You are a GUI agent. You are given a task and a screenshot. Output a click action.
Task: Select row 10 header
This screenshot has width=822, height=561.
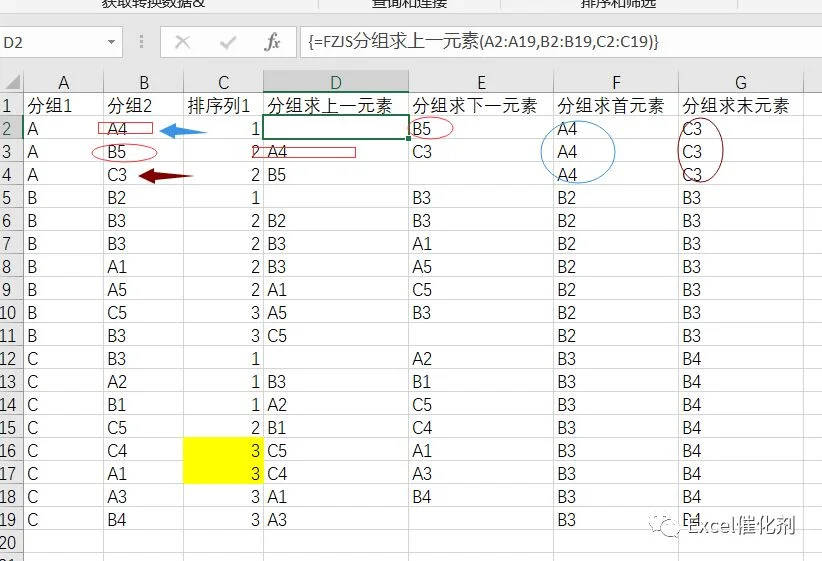tap(12, 312)
